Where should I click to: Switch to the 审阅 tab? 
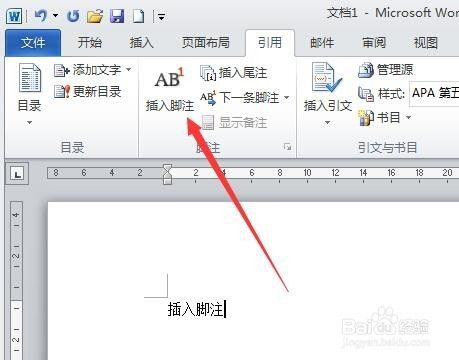click(374, 43)
